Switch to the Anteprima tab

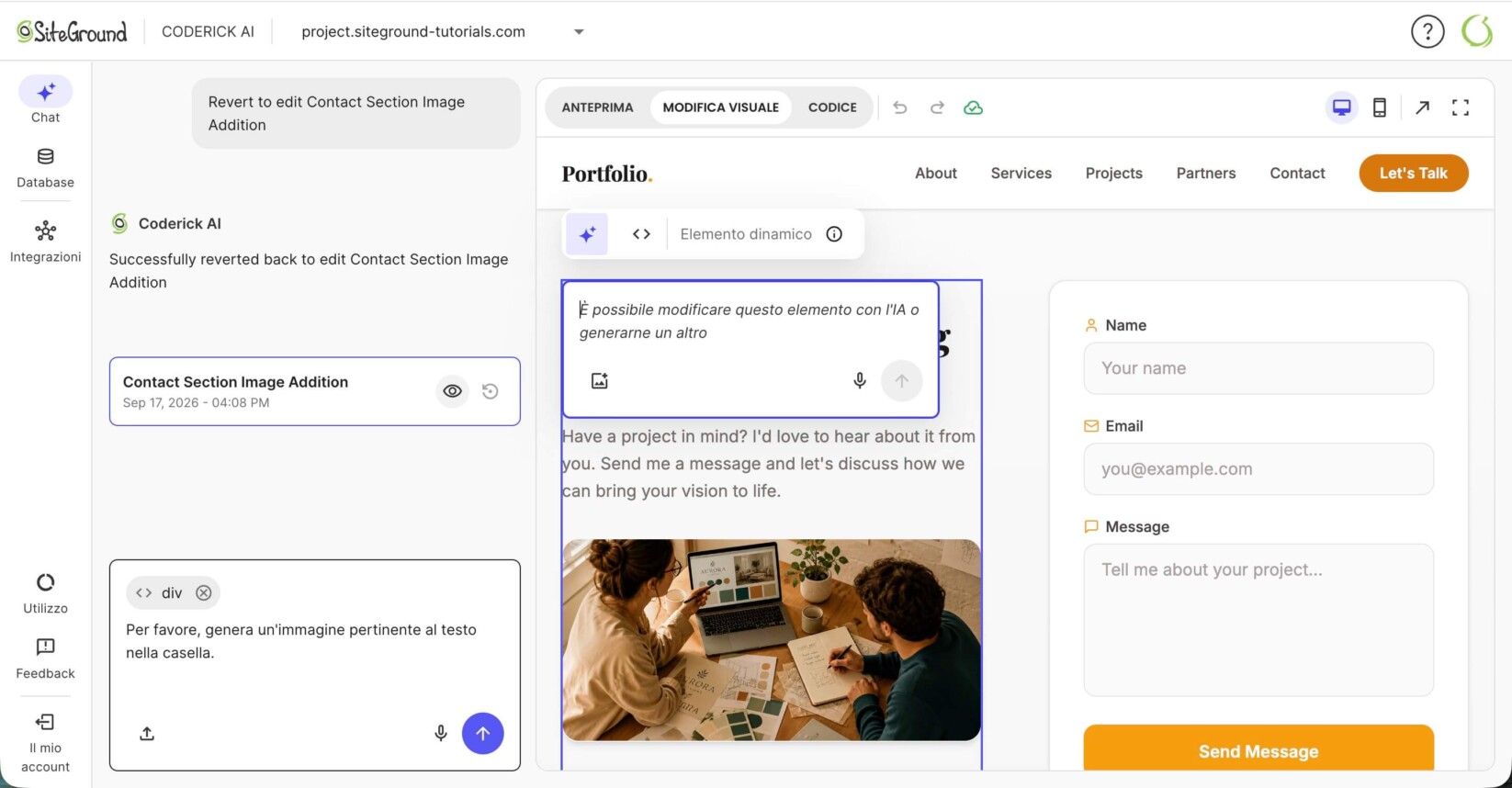597,107
